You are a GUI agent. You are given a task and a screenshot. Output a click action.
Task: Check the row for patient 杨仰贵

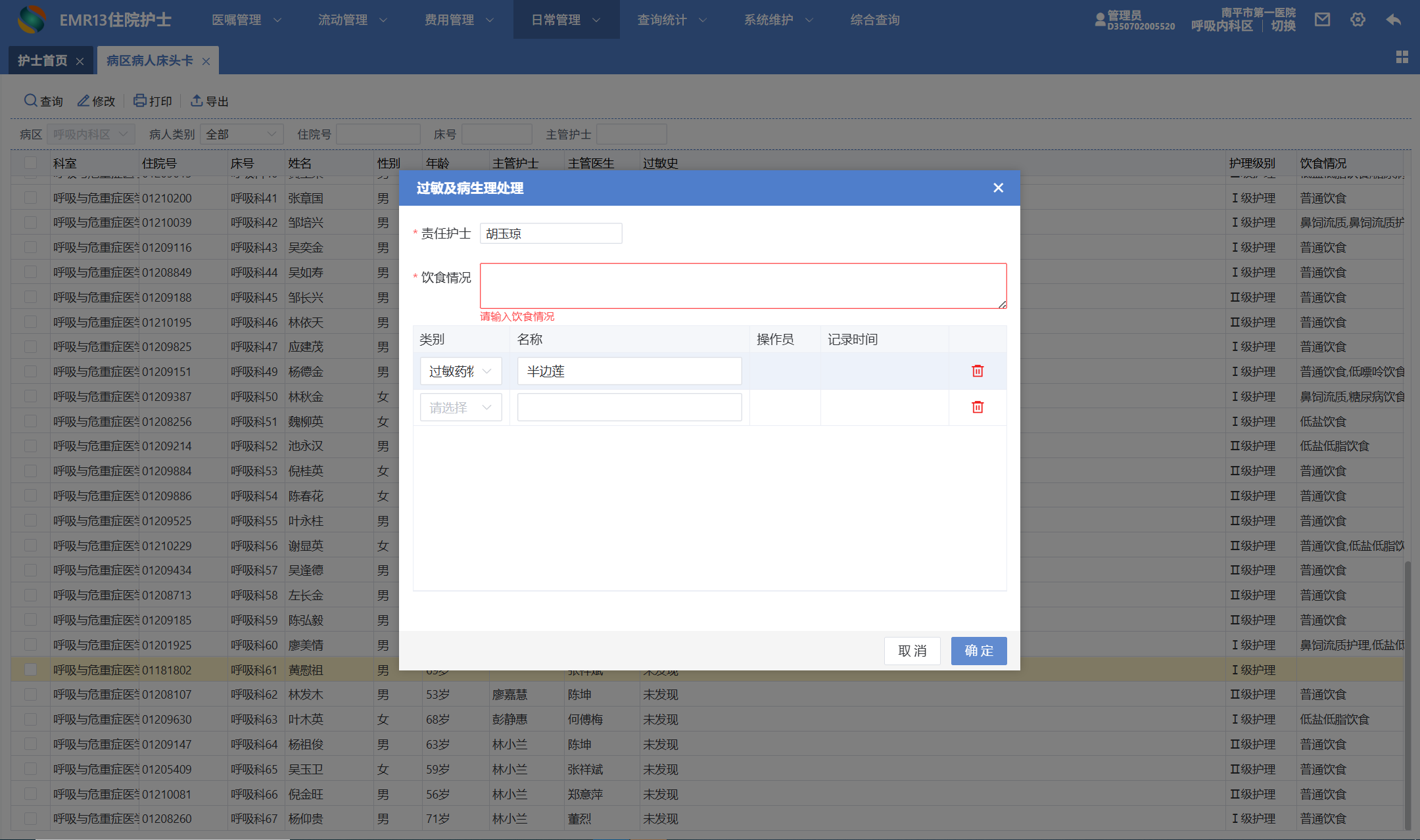[x=30, y=819]
